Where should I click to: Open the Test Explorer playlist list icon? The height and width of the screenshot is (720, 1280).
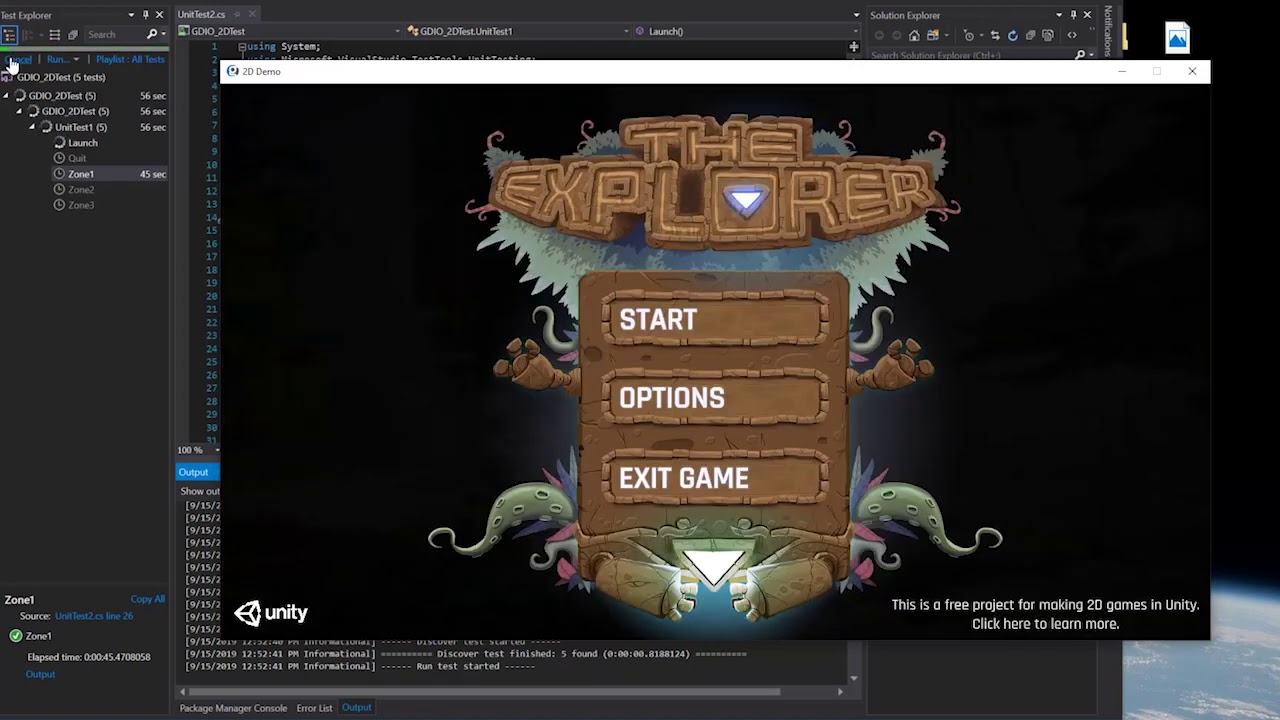pos(55,35)
